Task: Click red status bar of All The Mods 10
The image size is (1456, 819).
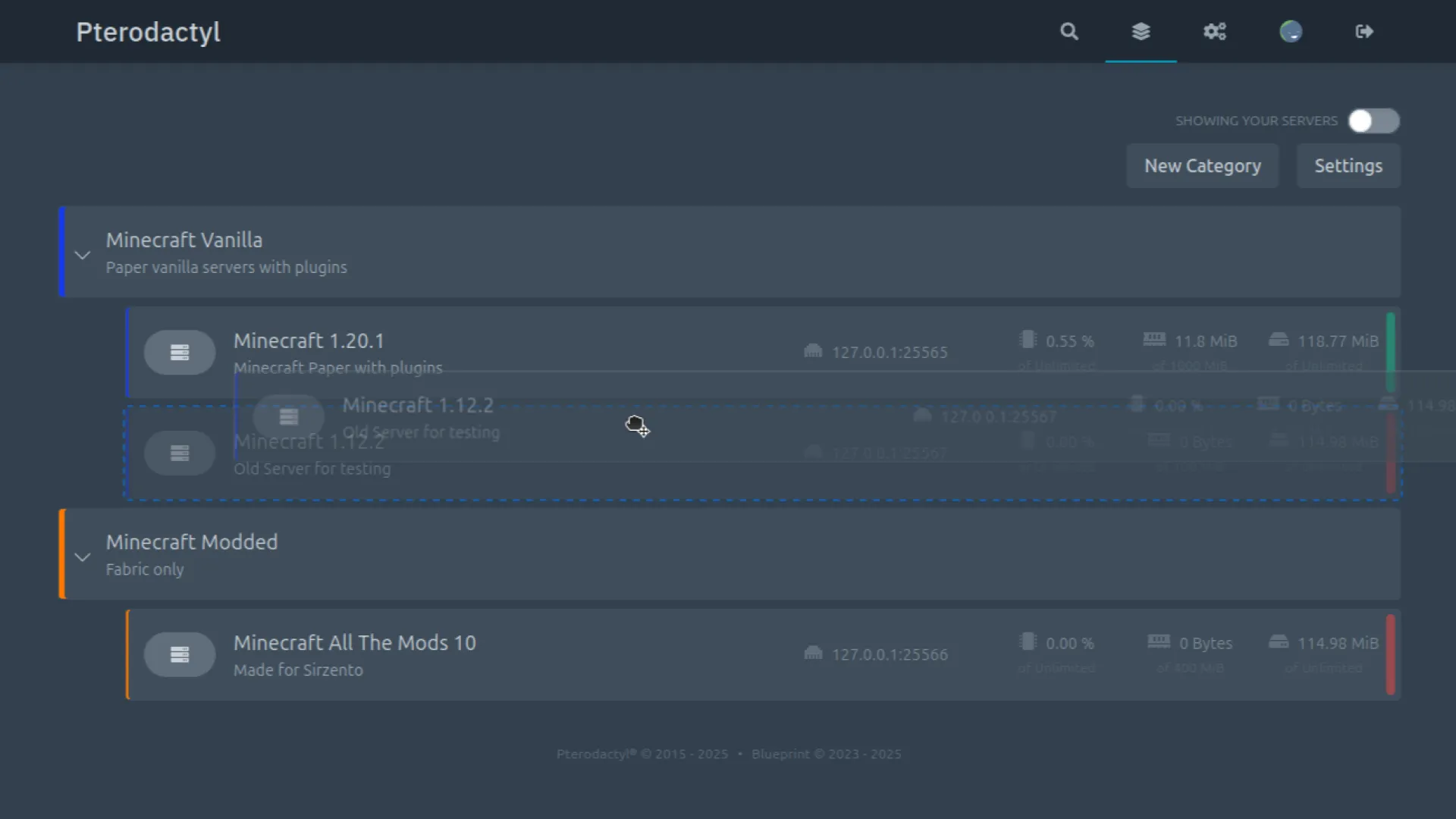Action: 1390,654
